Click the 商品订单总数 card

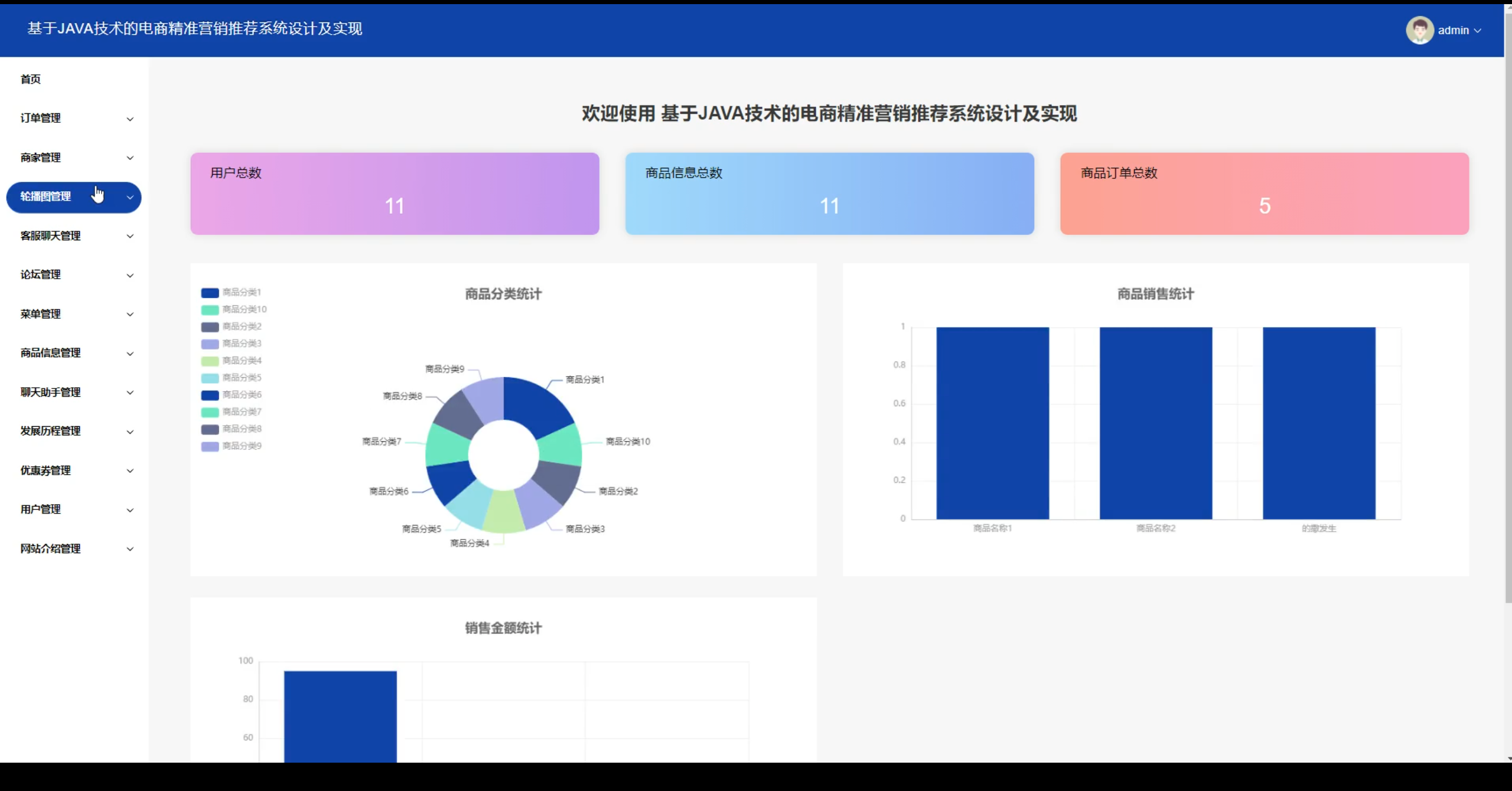[1264, 194]
